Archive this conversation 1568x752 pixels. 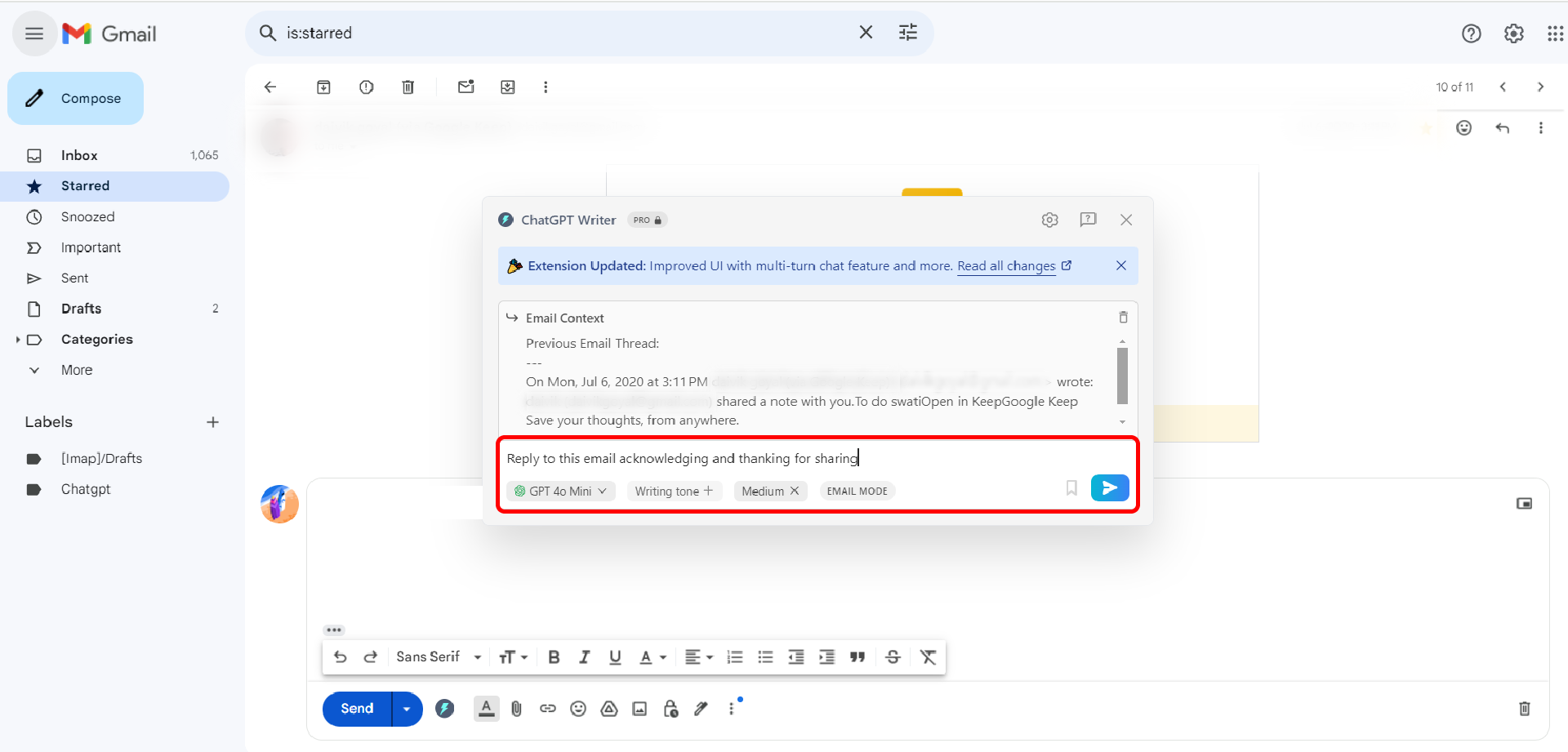[323, 87]
